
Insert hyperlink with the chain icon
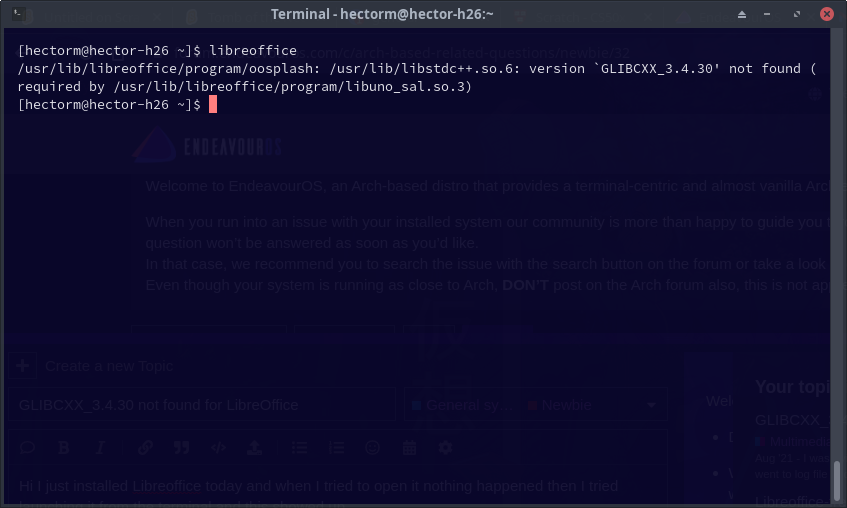(x=145, y=447)
